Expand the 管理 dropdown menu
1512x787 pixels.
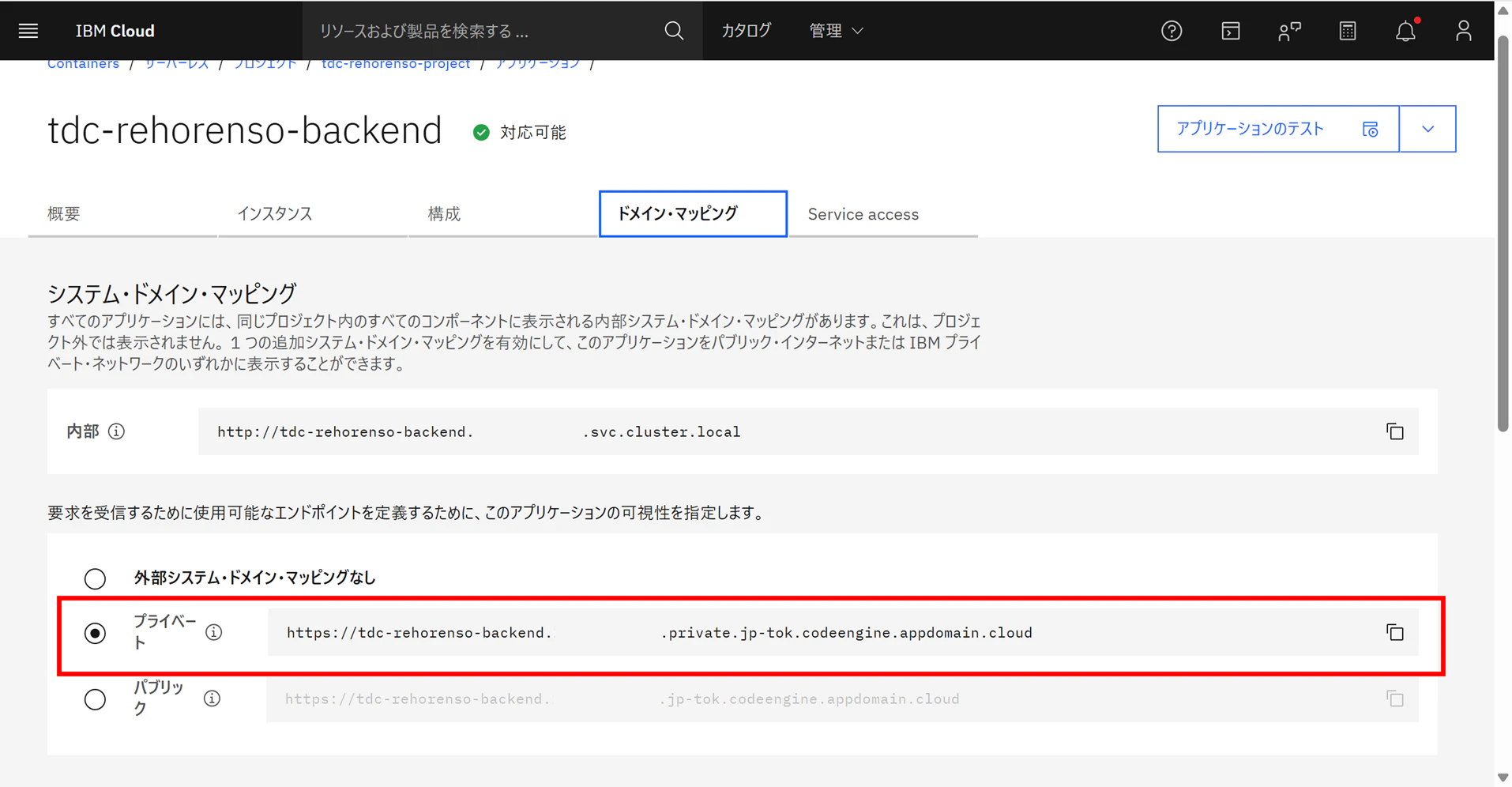(836, 31)
